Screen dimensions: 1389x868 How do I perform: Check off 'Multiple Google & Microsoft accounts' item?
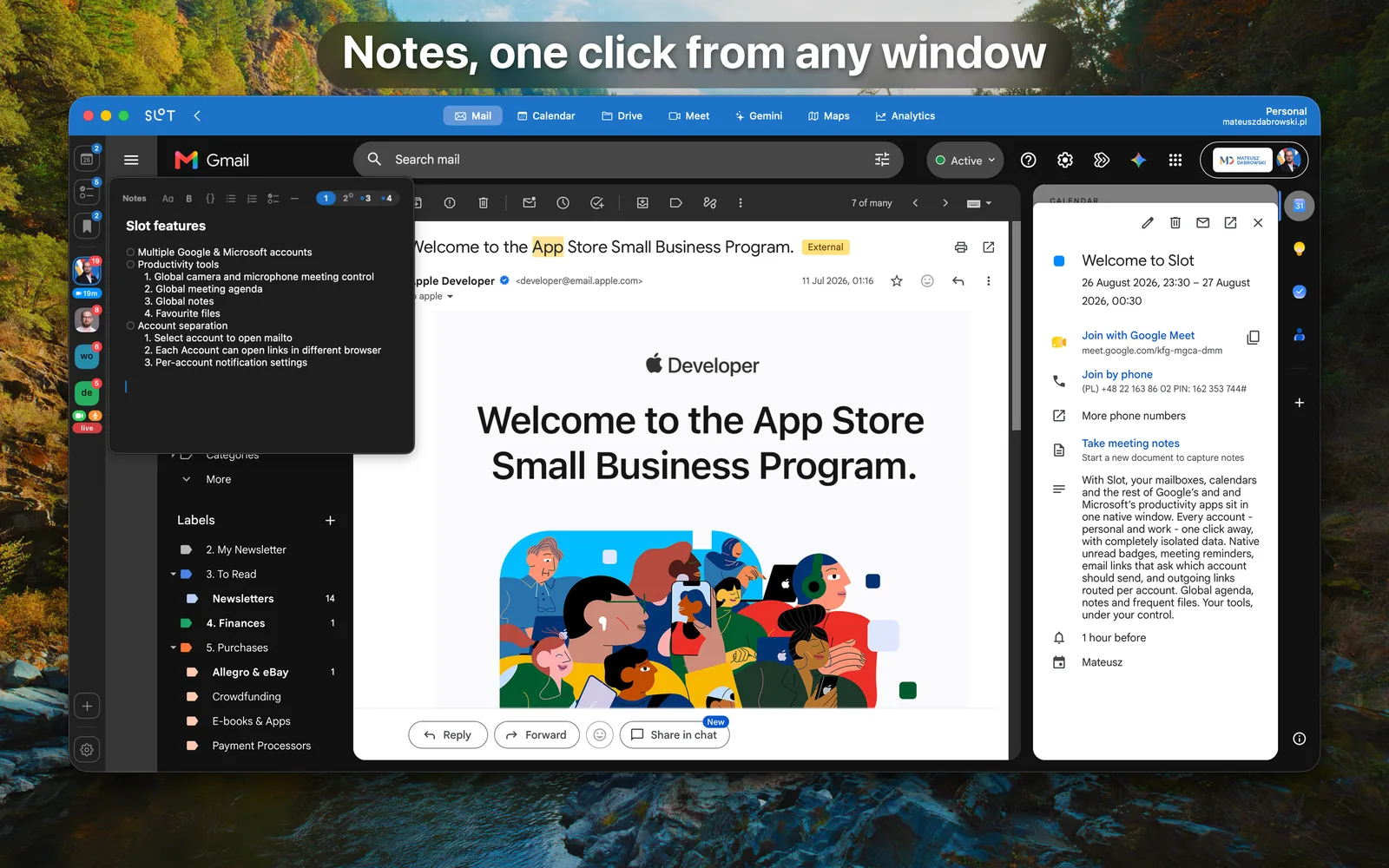point(130,253)
